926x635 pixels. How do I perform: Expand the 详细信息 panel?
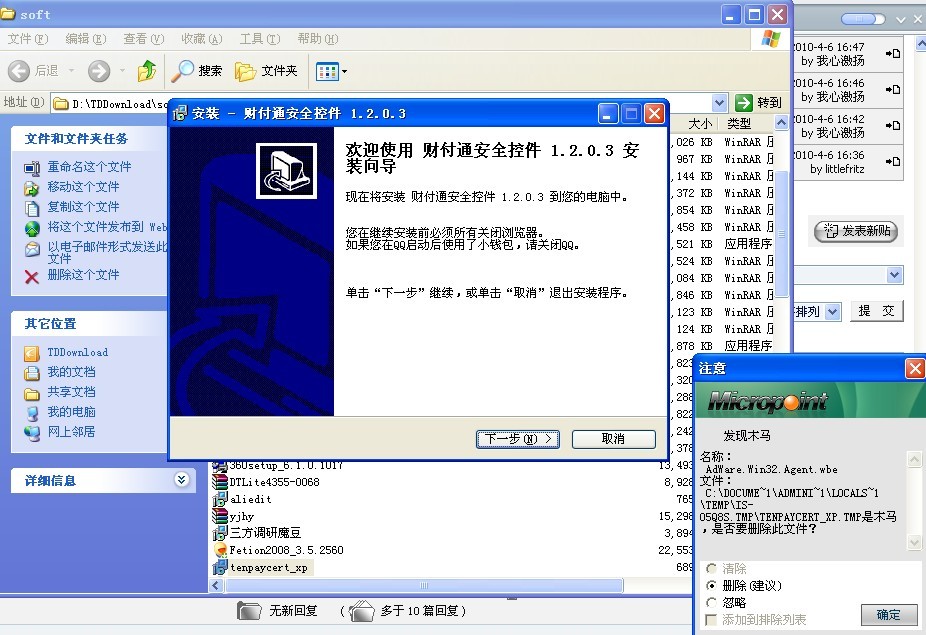coord(181,480)
